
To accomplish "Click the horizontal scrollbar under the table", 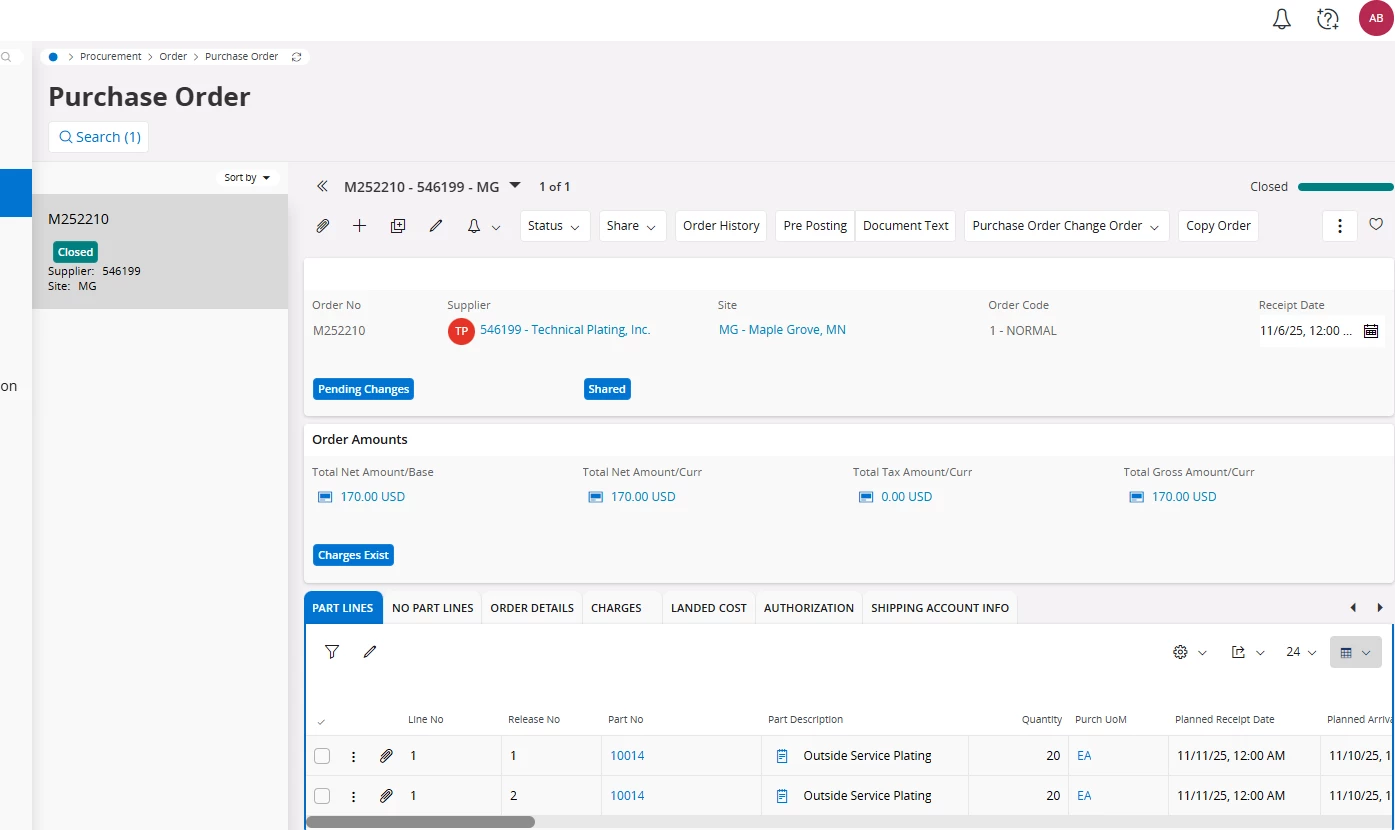I will 420,822.
